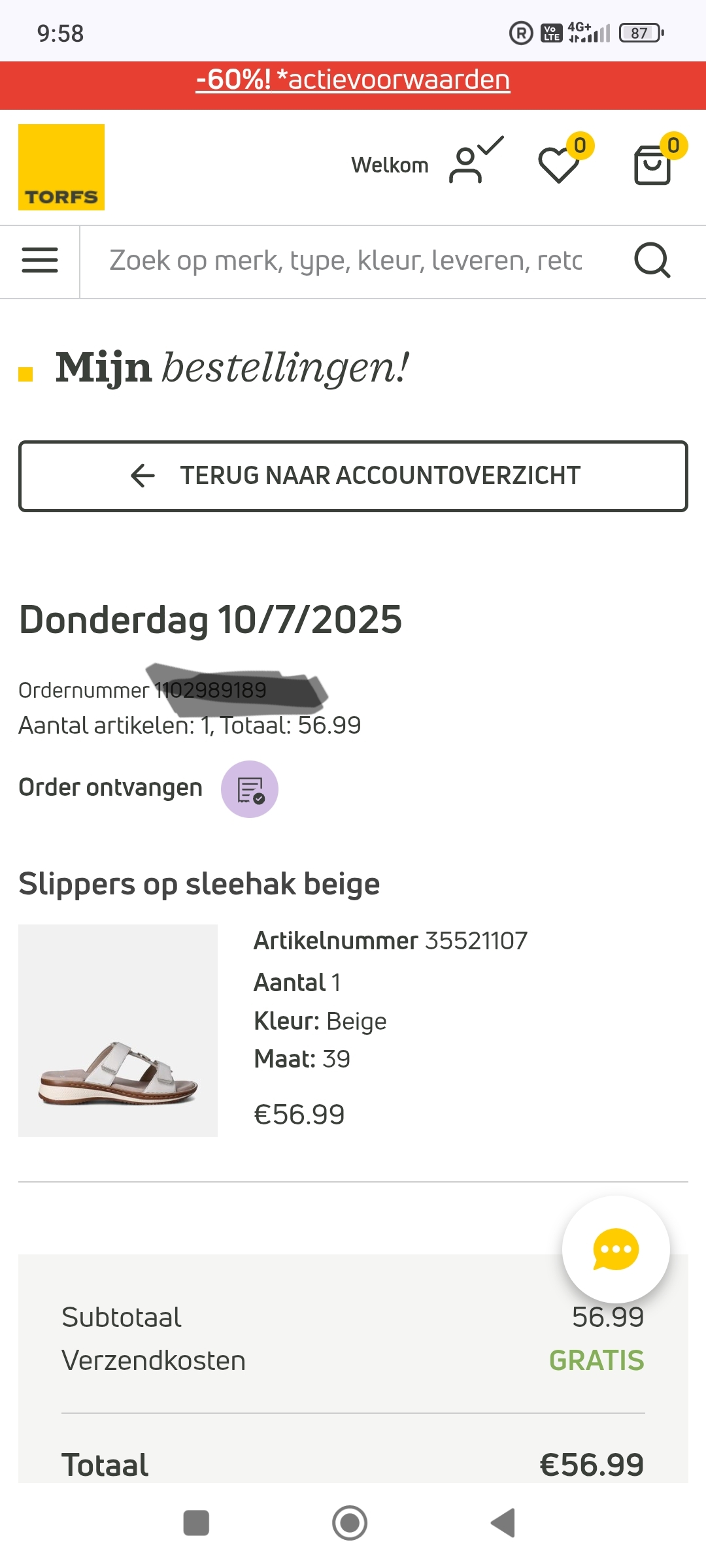706x1568 pixels.
Task: Go back to account overview
Action: (x=353, y=476)
